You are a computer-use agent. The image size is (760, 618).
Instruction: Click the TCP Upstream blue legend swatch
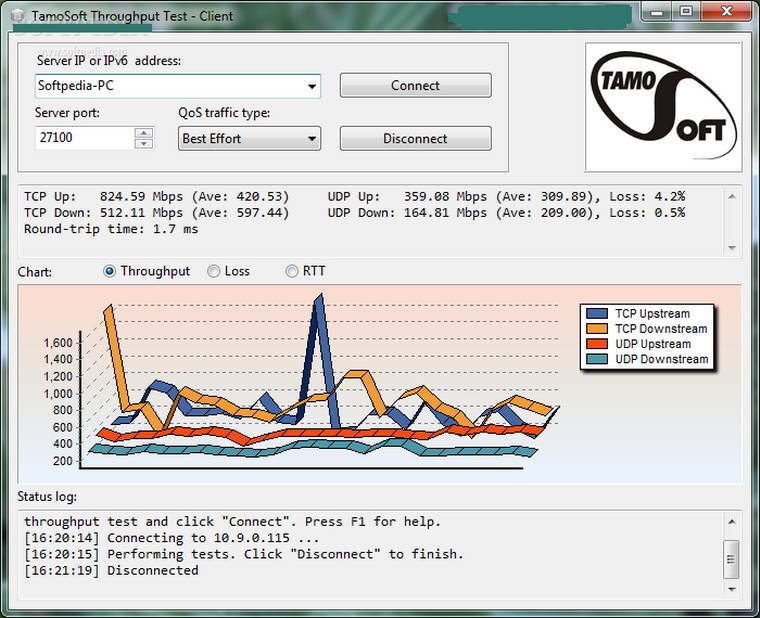click(x=598, y=313)
